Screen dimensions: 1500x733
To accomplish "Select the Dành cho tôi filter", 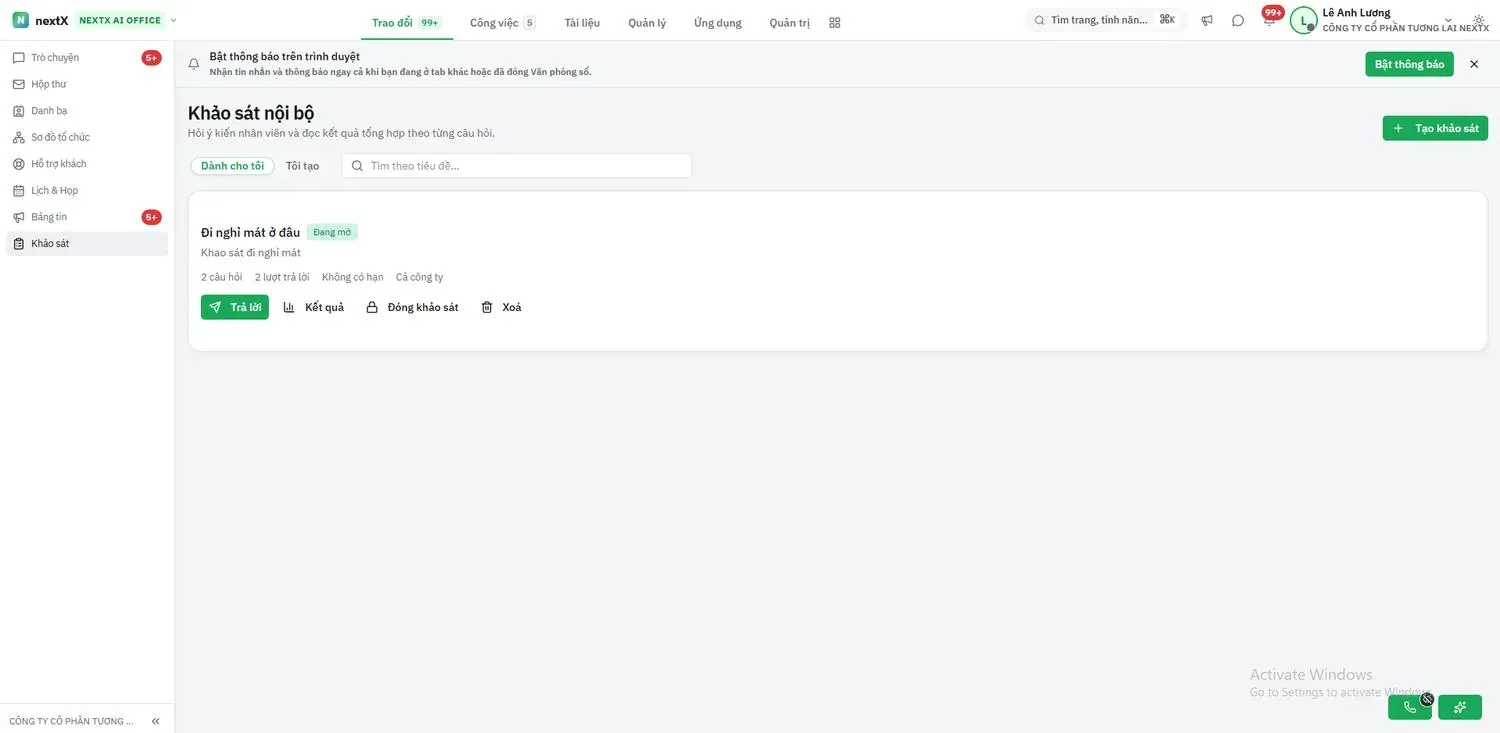I will [x=232, y=166].
